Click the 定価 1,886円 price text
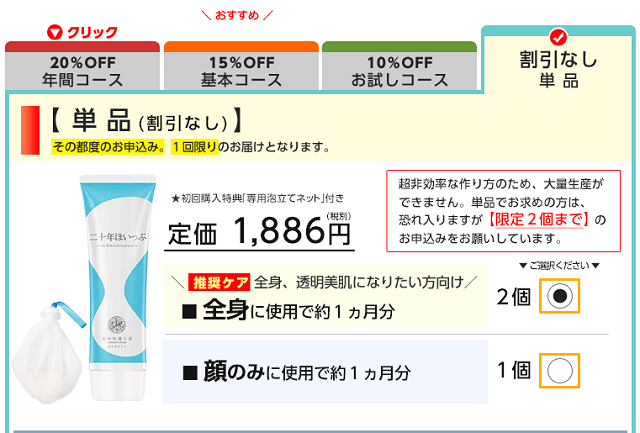This screenshot has height=433, width=640. pos(259,232)
